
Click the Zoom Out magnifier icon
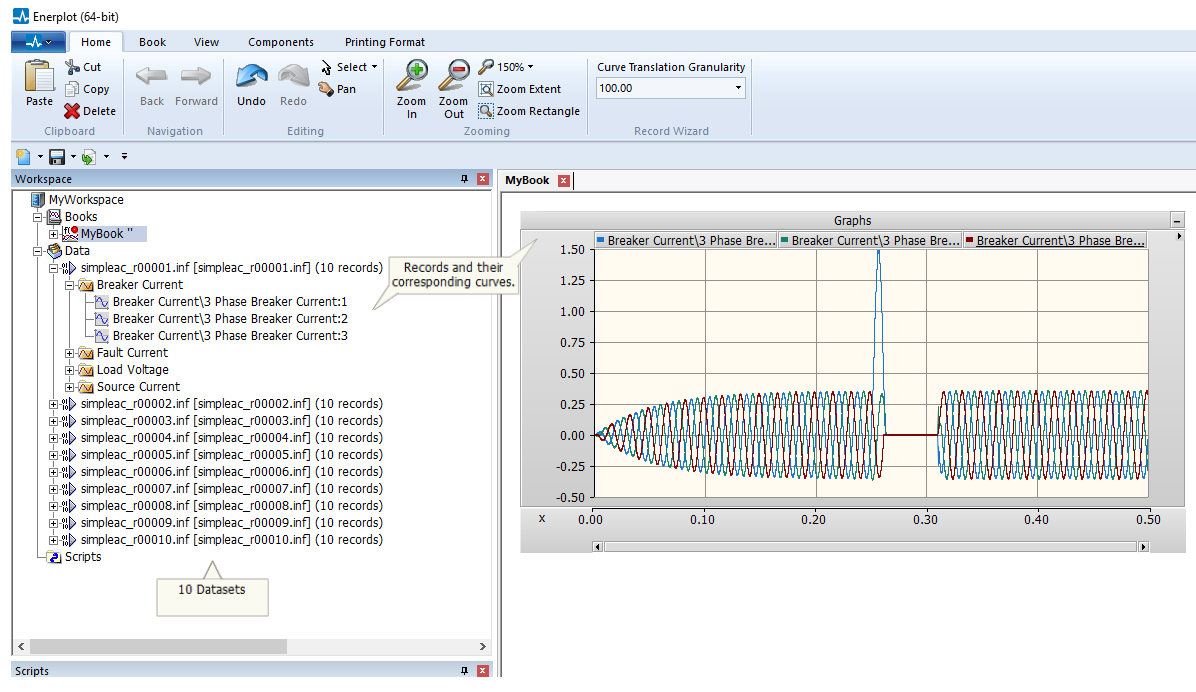453,76
